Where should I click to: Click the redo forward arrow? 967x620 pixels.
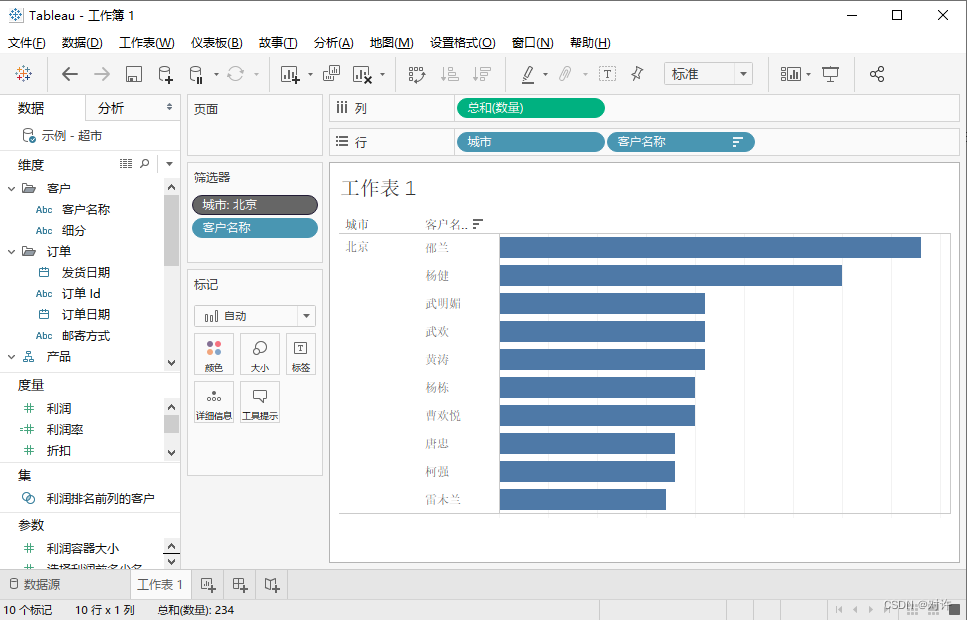(x=102, y=74)
